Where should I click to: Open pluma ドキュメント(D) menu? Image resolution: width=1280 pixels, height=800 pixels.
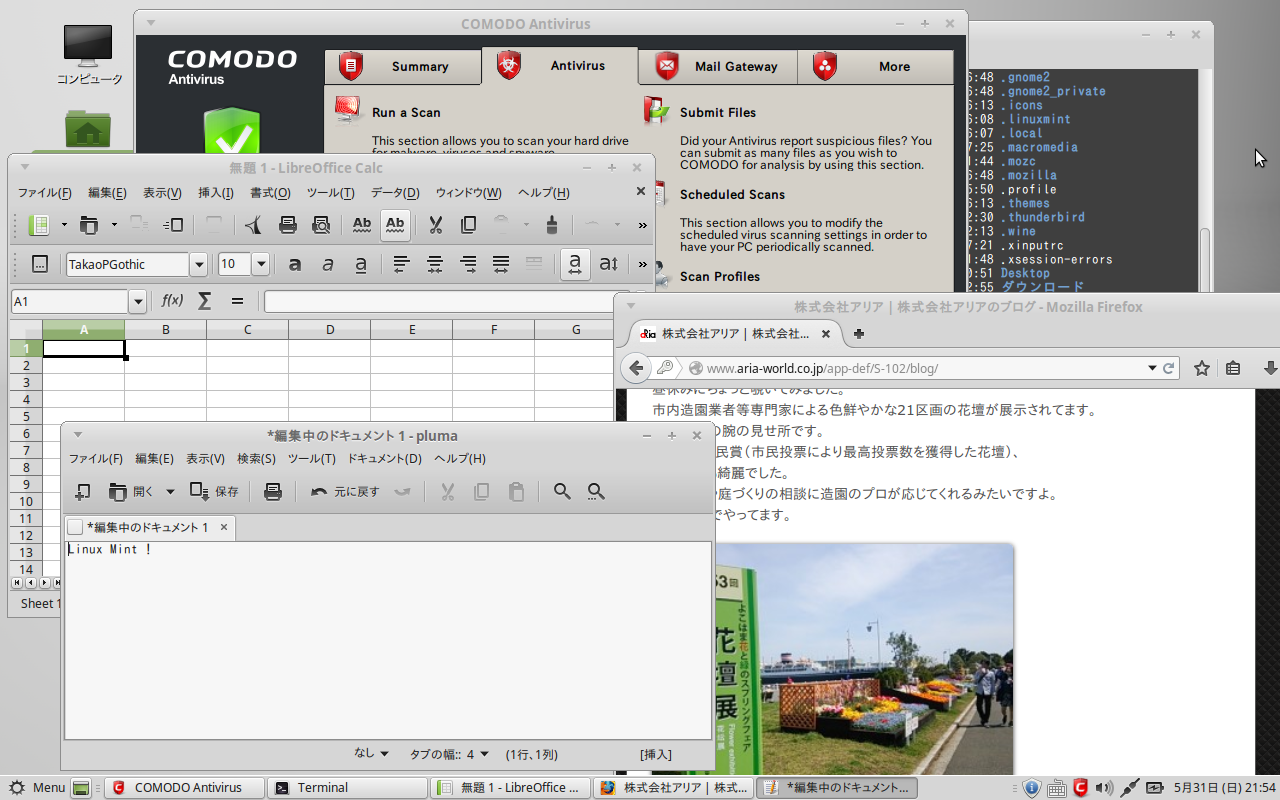384,459
